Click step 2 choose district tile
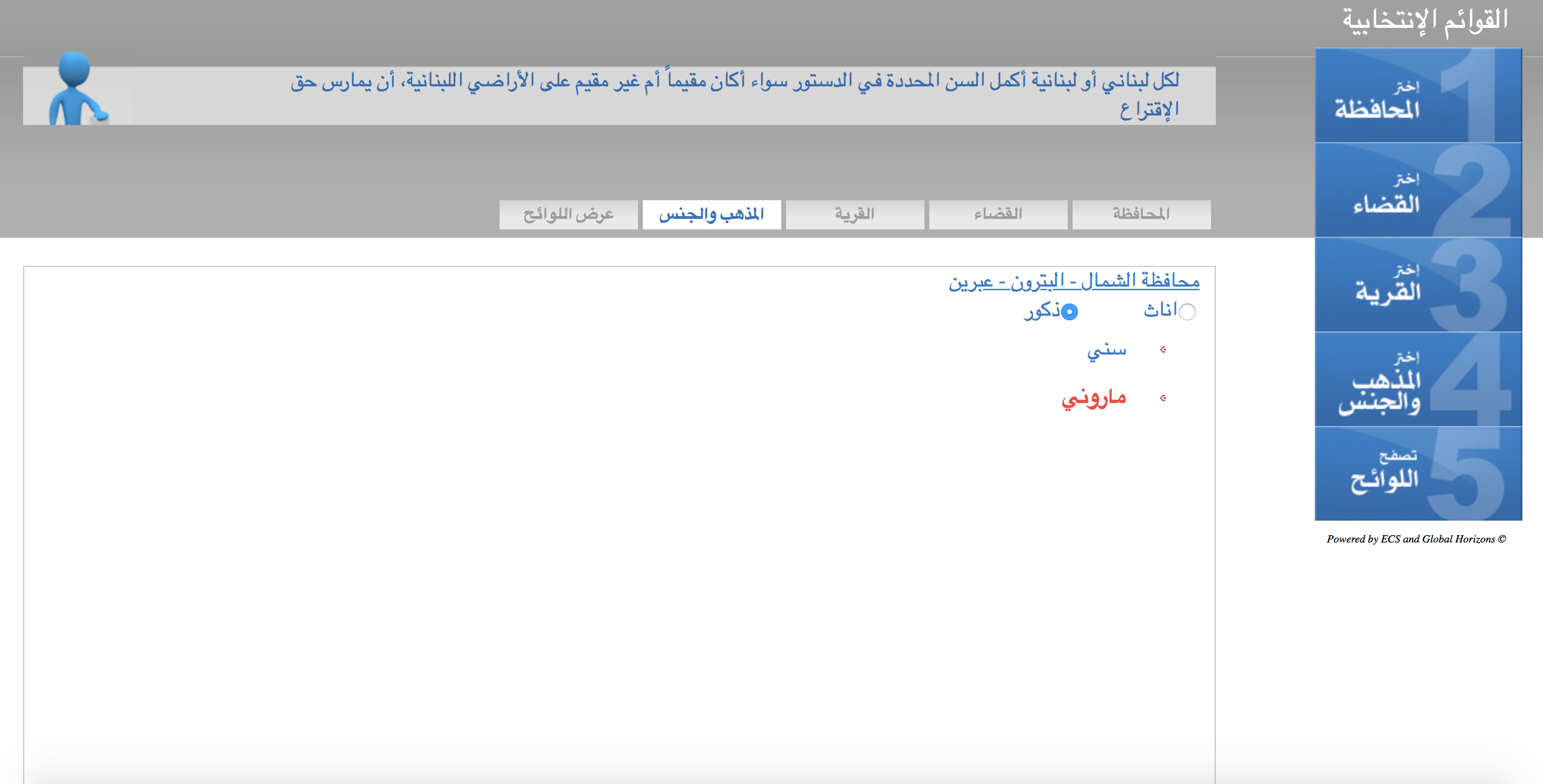Image resolution: width=1543 pixels, height=784 pixels. (x=1418, y=191)
